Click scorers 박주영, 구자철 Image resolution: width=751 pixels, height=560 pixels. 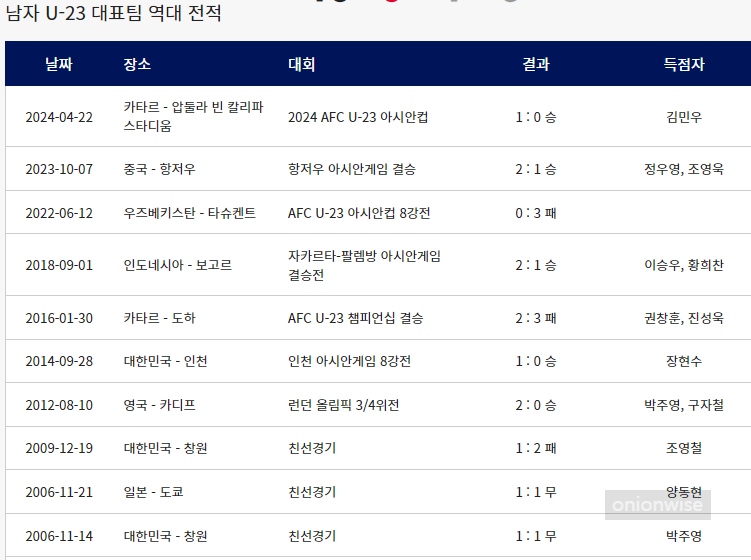(683, 405)
